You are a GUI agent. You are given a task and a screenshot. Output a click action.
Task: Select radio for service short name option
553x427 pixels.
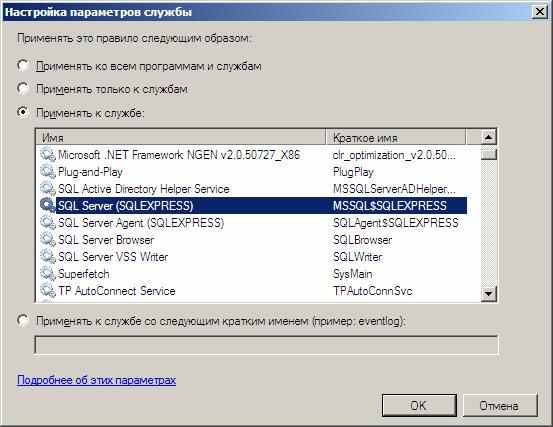23,321
